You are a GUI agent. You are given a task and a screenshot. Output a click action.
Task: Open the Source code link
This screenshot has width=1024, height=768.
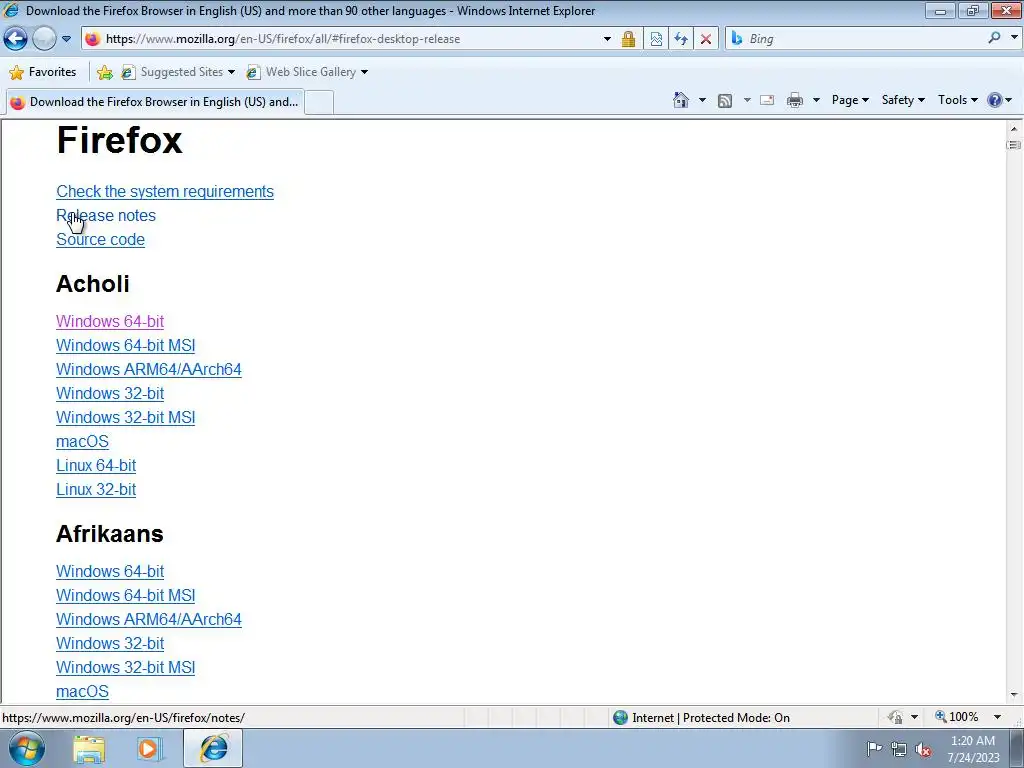[x=101, y=240]
